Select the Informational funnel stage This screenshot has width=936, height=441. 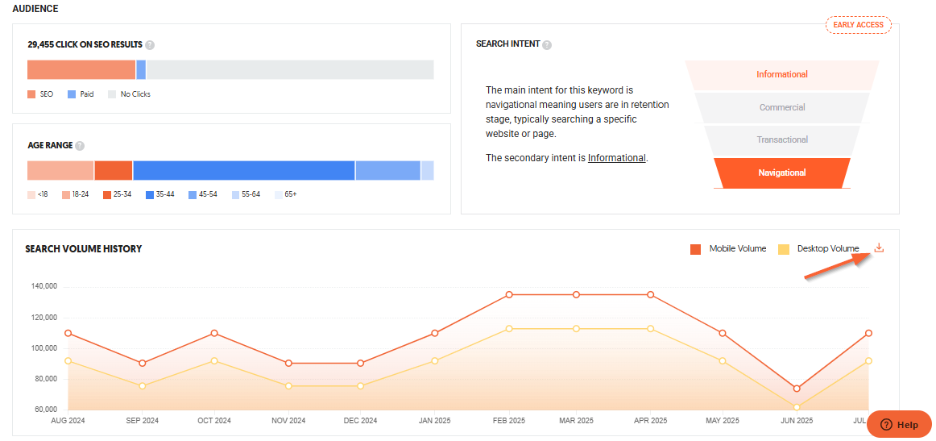pos(782,75)
